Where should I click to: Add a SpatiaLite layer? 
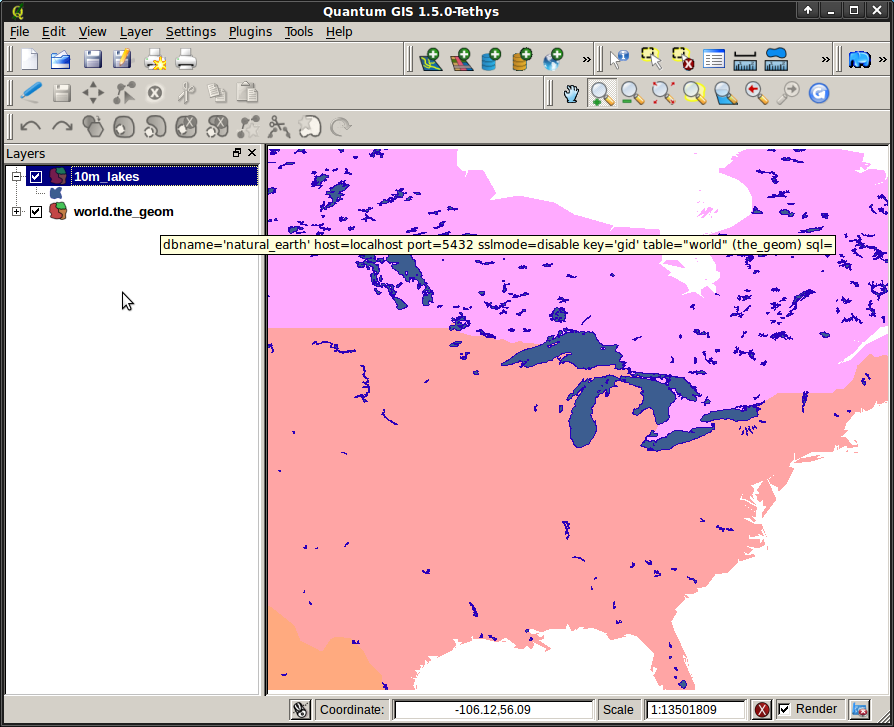point(522,59)
